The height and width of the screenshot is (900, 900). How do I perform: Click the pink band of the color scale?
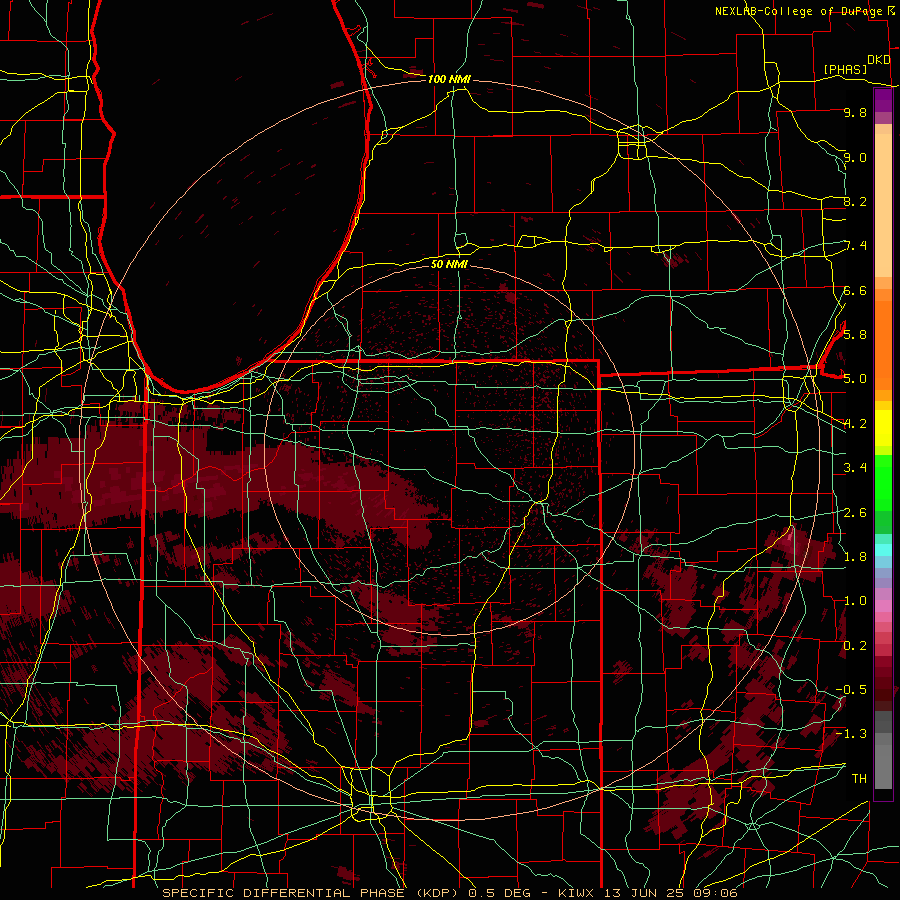point(883,606)
